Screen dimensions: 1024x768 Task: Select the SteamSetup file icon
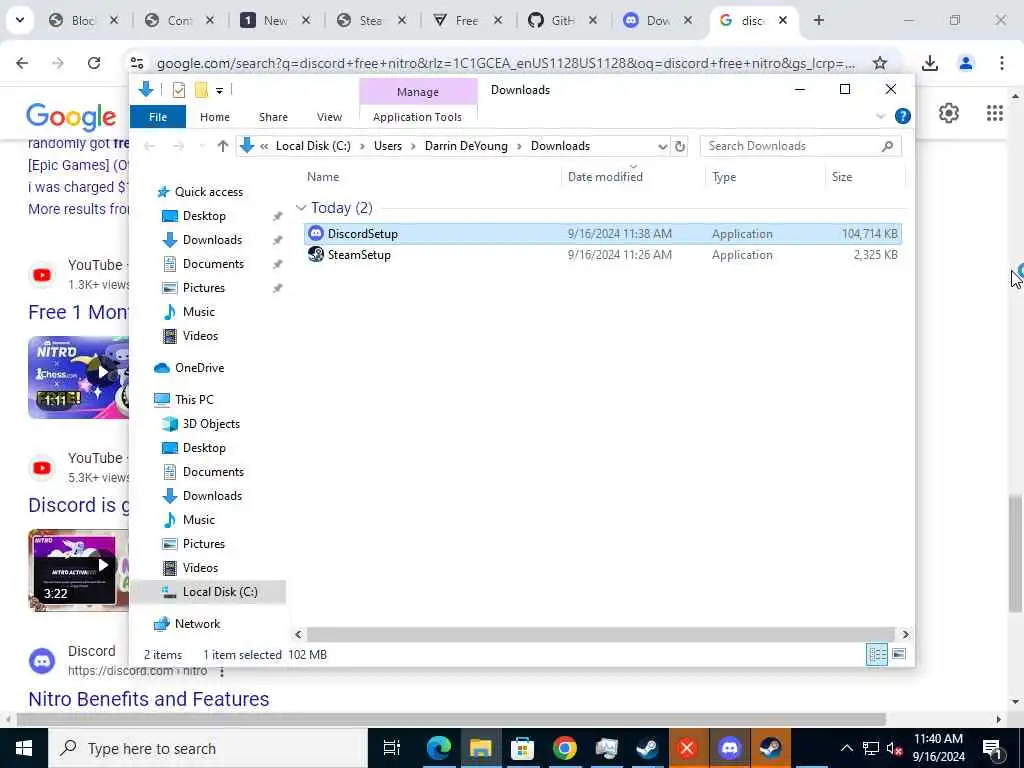coord(316,255)
